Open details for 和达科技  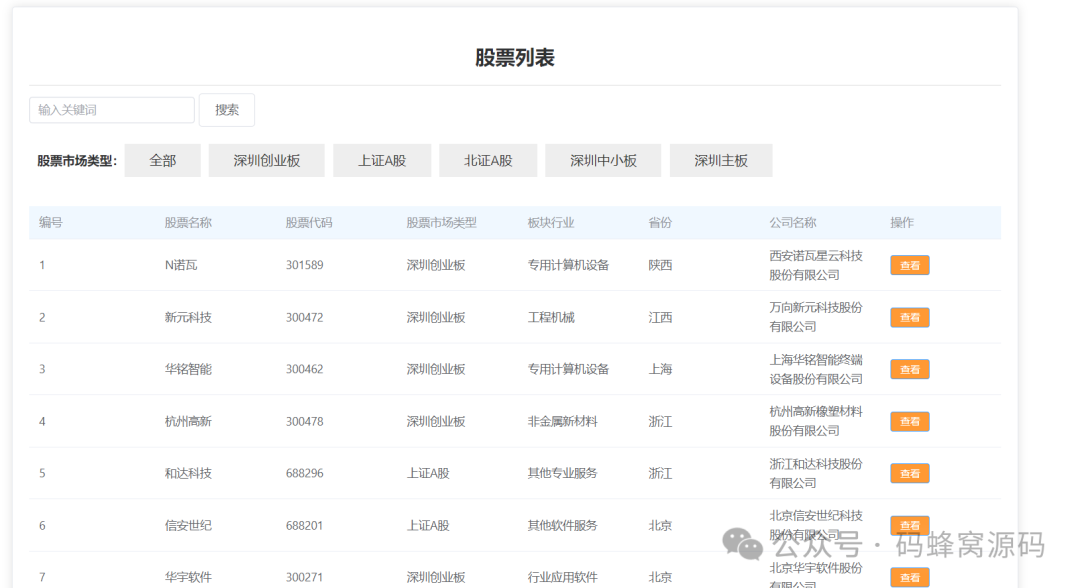909,473
